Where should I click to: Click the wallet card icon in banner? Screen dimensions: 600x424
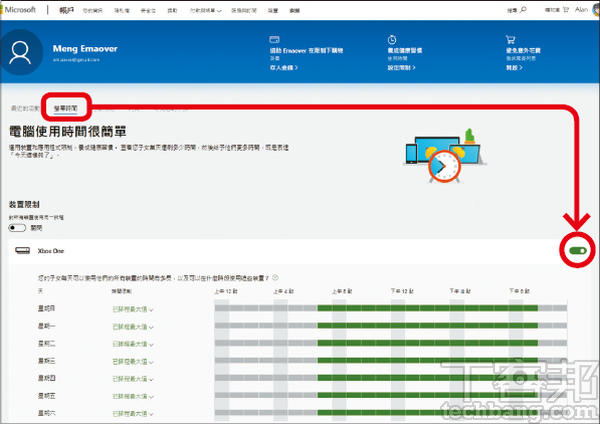point(274,39)
